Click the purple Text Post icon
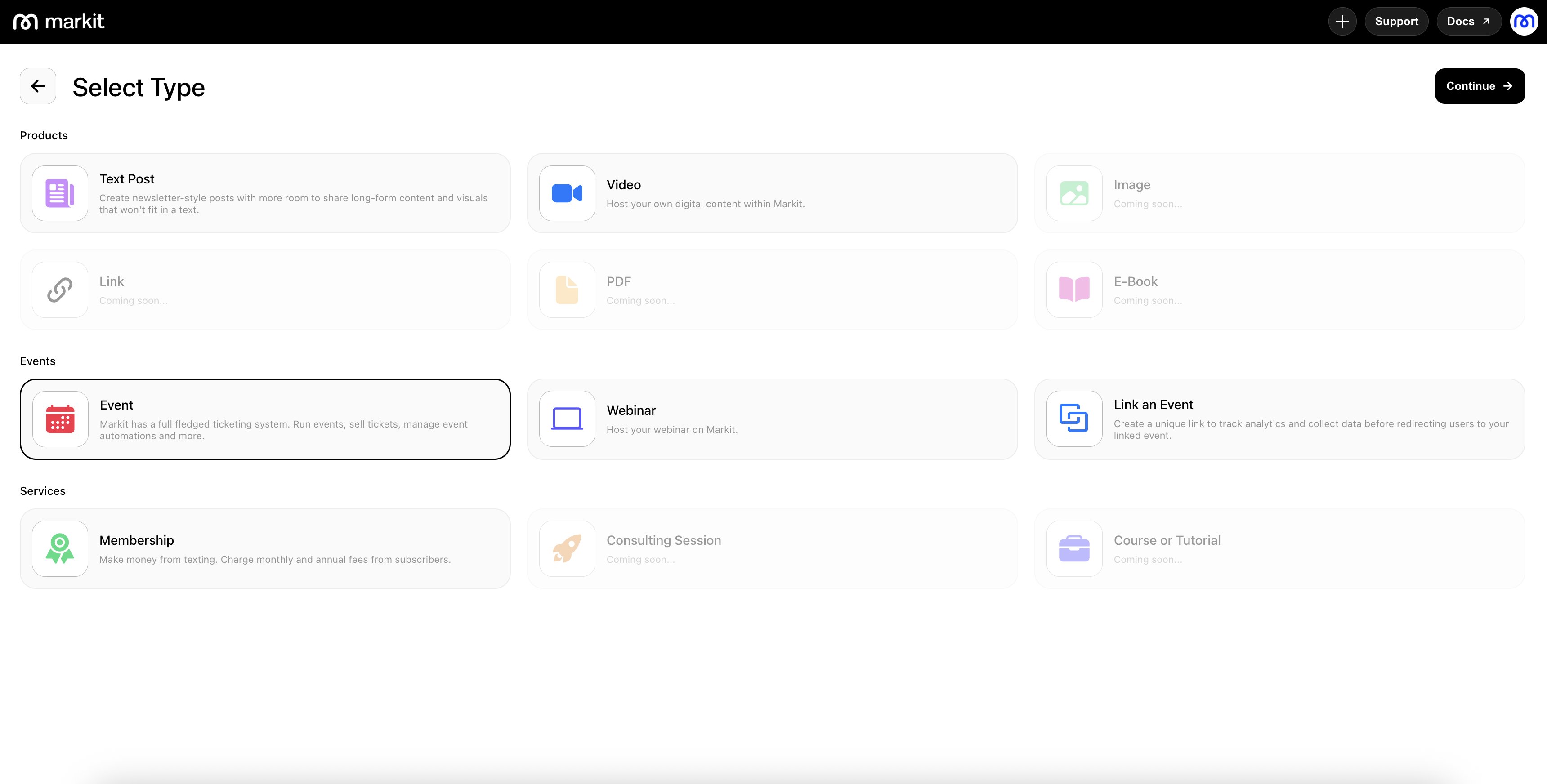This screenshot has width=1547, height=784. click(60, 193)
